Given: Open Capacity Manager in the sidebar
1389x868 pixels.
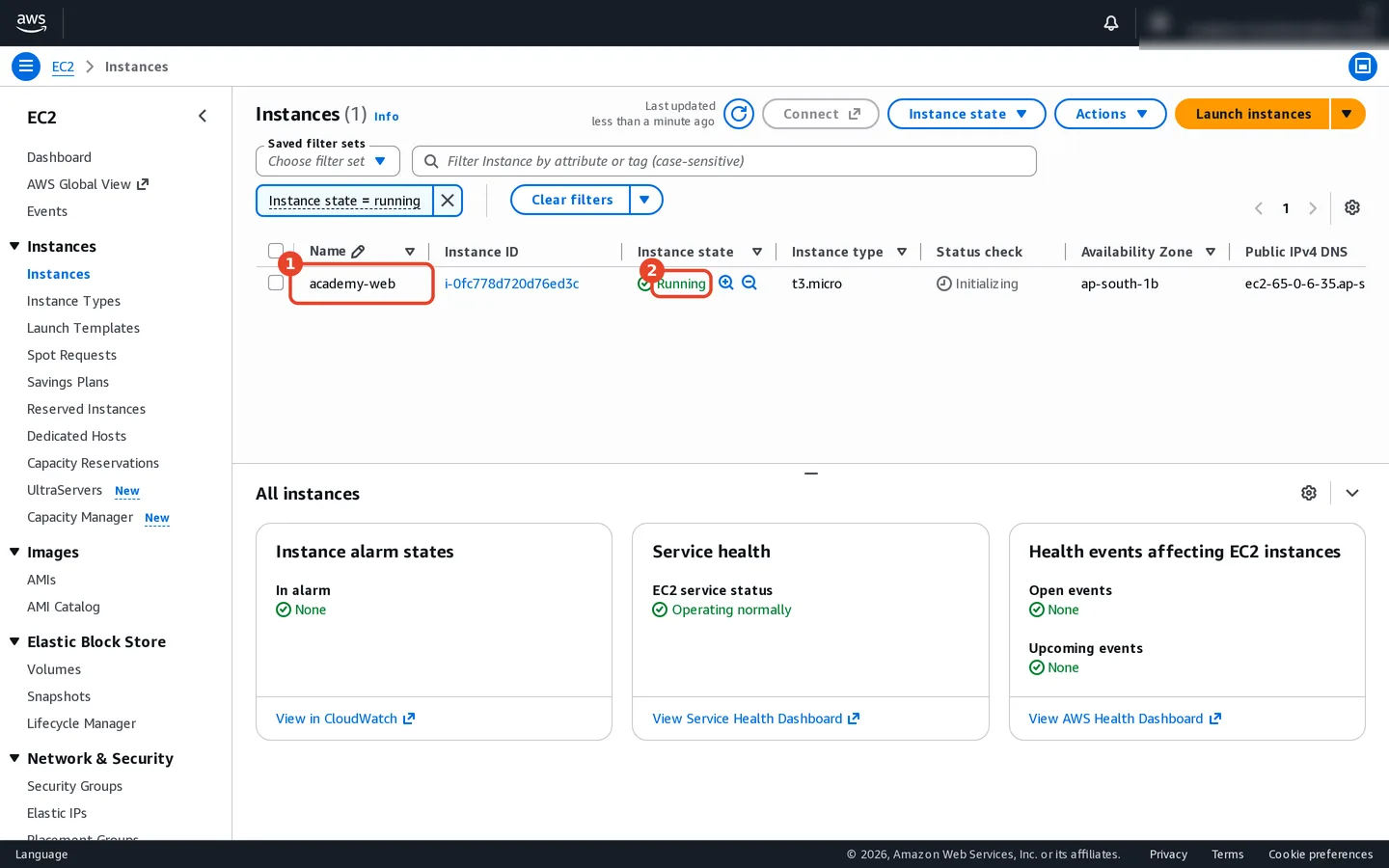Looking at the screenshot, I should pyautogui.click(x=80, y=517).
